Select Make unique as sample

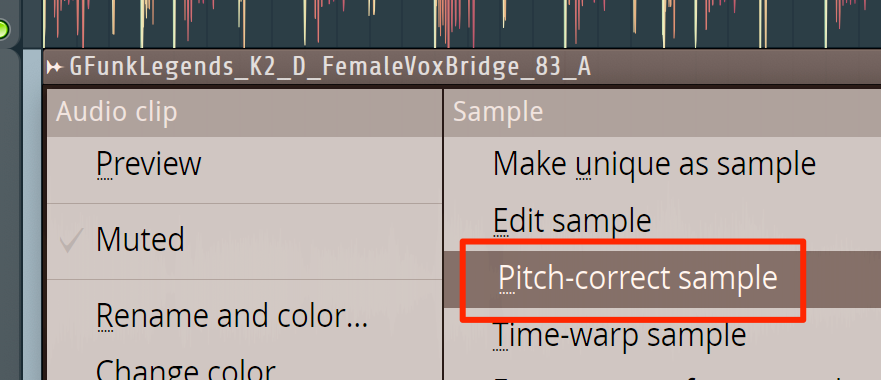[654, 164]
